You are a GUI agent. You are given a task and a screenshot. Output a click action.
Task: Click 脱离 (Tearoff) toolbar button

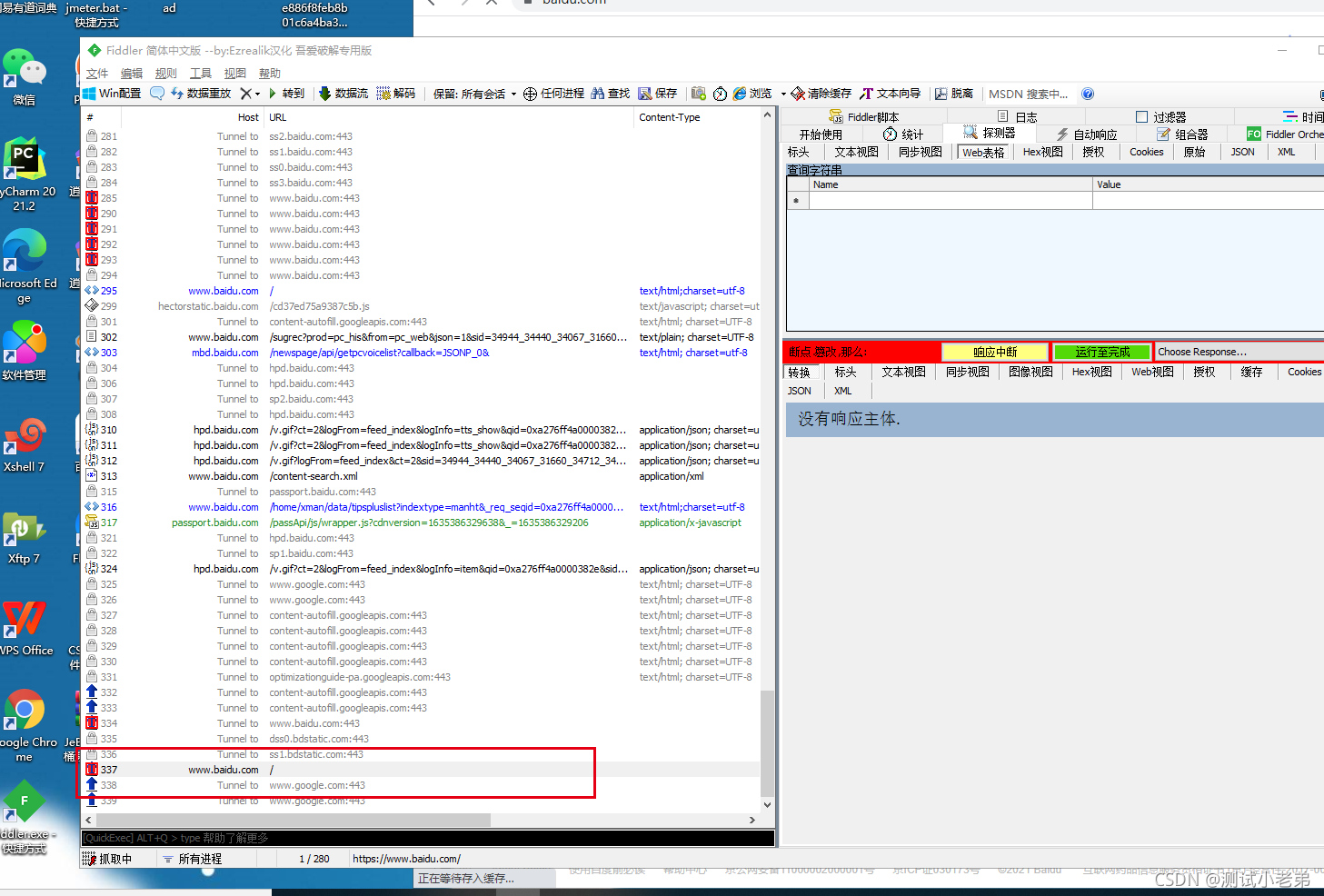[x=954, y=94]
